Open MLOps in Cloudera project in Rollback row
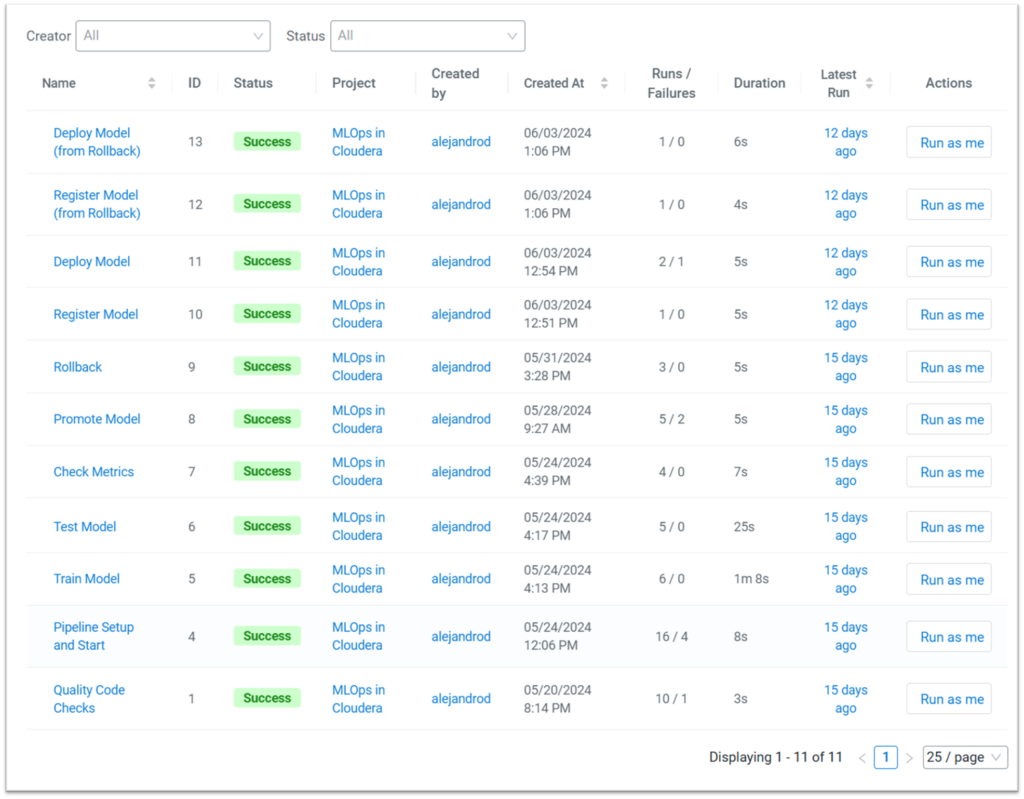The width and height of the screenshot is (1024, 799). (x=359, y=367)
